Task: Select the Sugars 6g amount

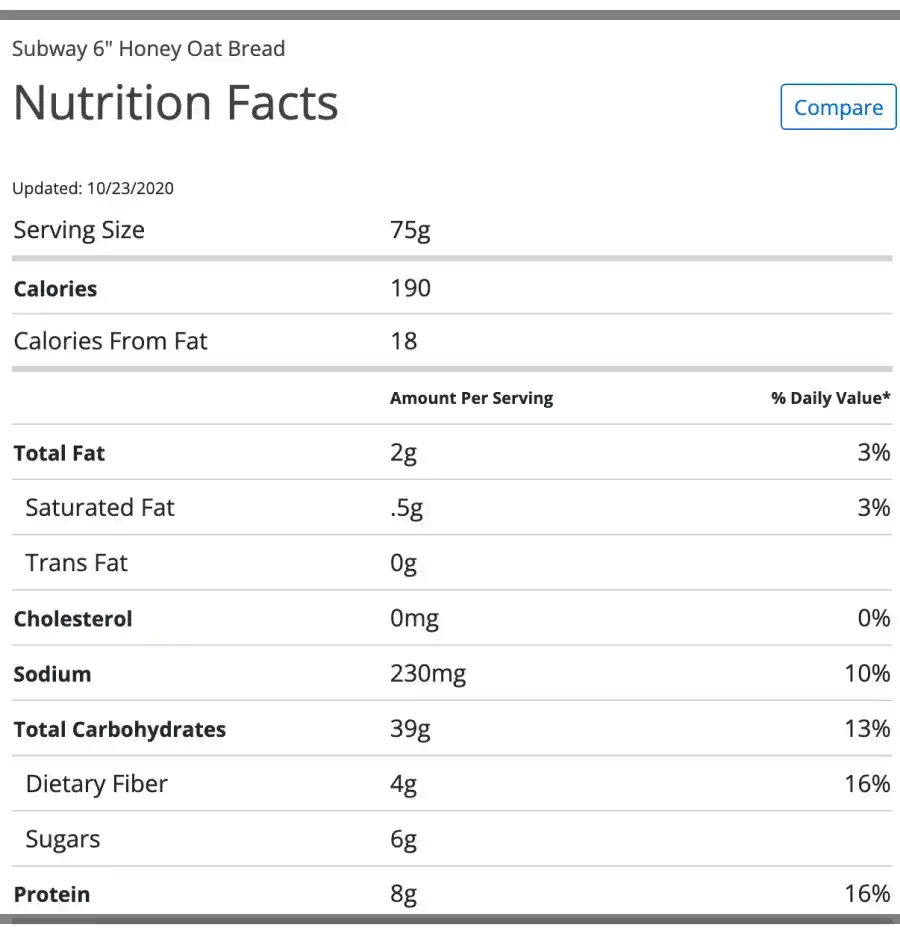Action: tap(403, 840)
